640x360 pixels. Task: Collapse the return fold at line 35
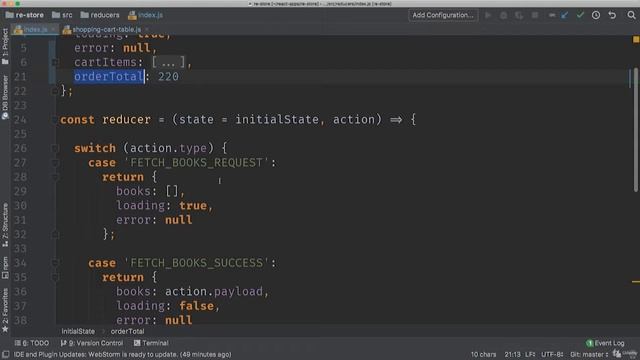tap(55, 278)
